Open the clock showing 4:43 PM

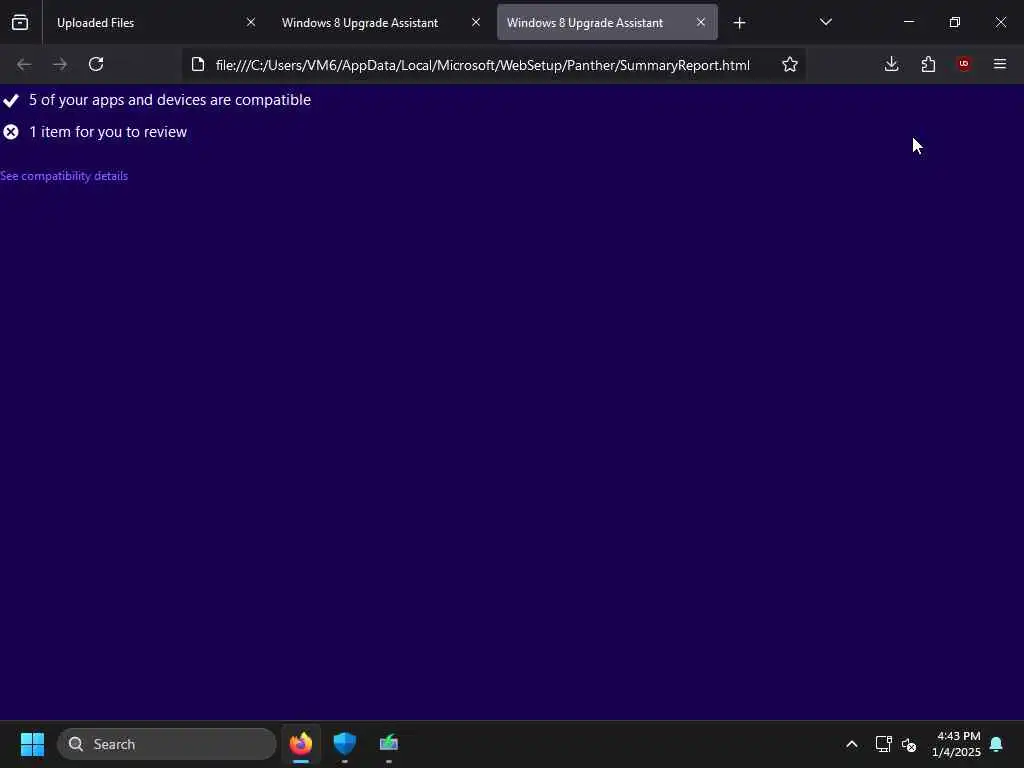coord(957,744)
